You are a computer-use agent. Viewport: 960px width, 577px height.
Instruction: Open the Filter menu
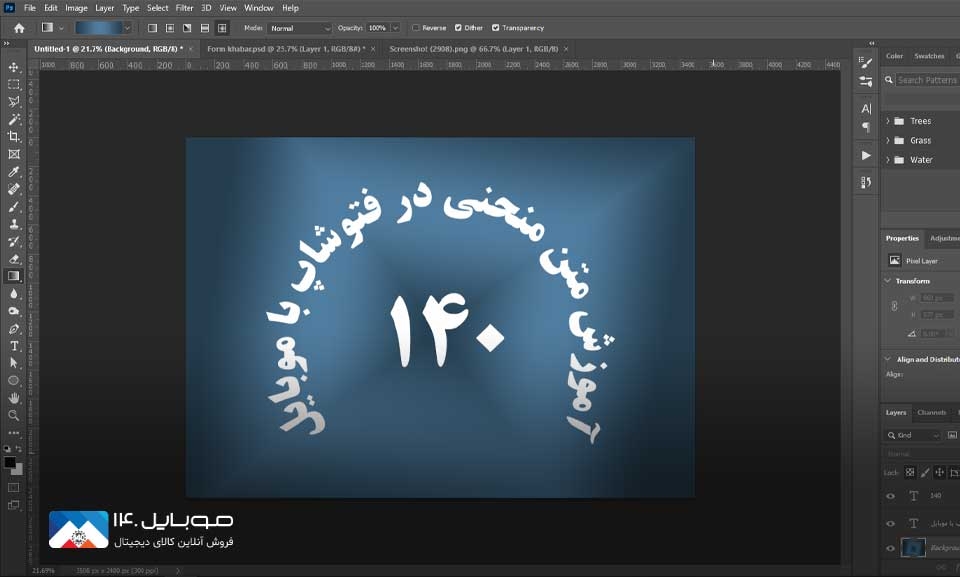(x=184, y=8)
